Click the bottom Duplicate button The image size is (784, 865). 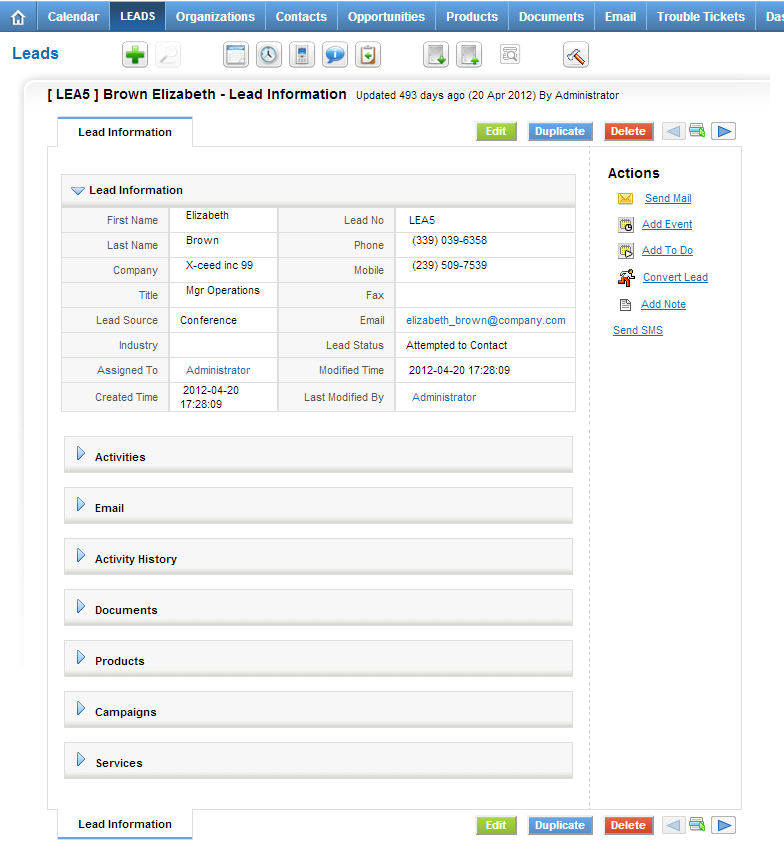click(x=560, y=825)
